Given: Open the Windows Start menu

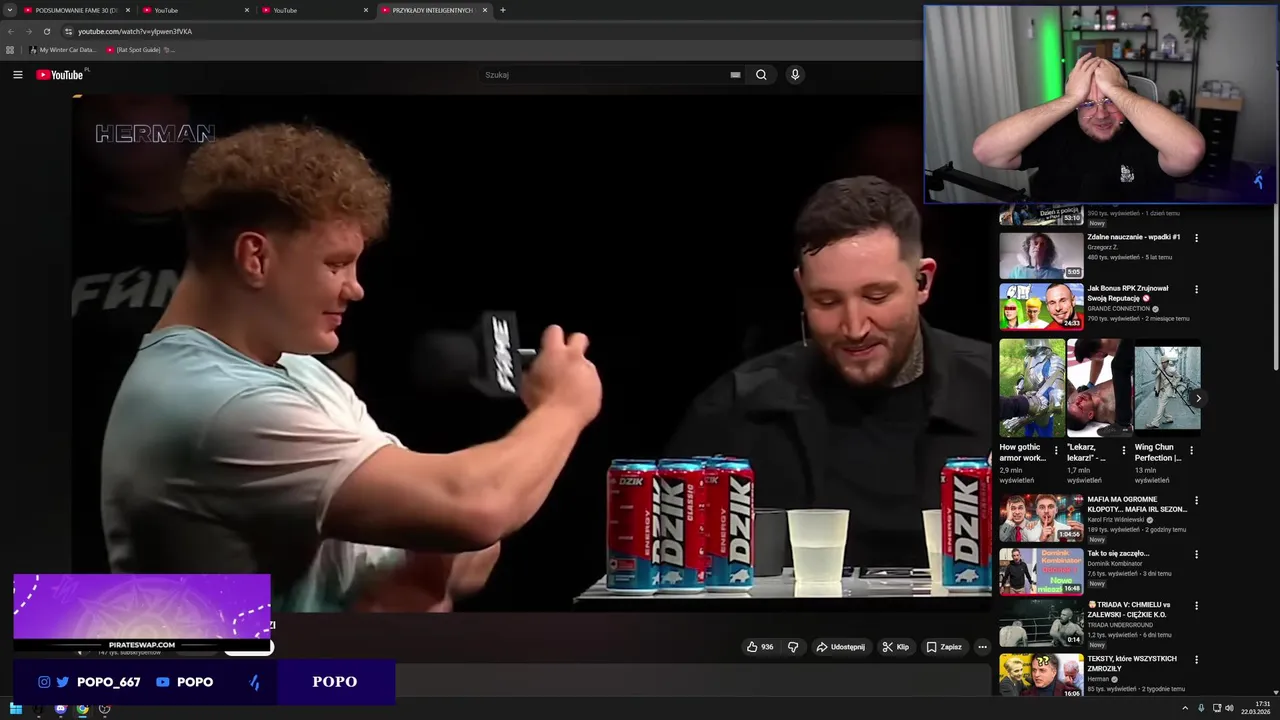Looking at the screenshot, I should click(x=15, y=709).
